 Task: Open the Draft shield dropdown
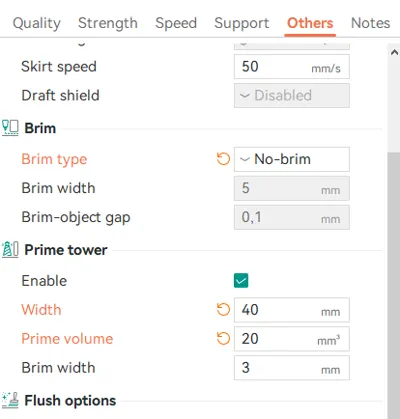click(292, 95)
